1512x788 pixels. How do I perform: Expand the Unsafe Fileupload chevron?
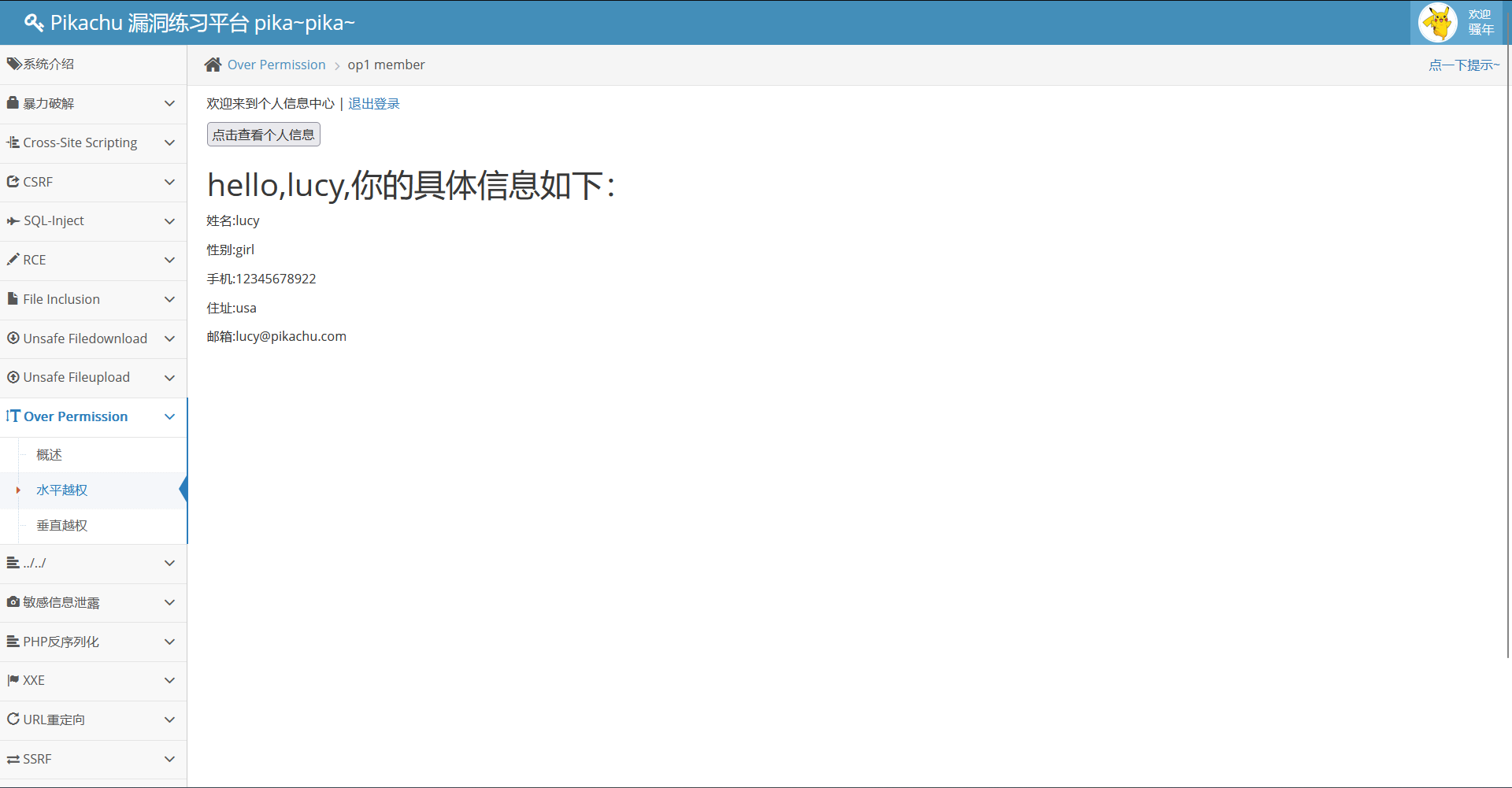(x=169, y=378)
